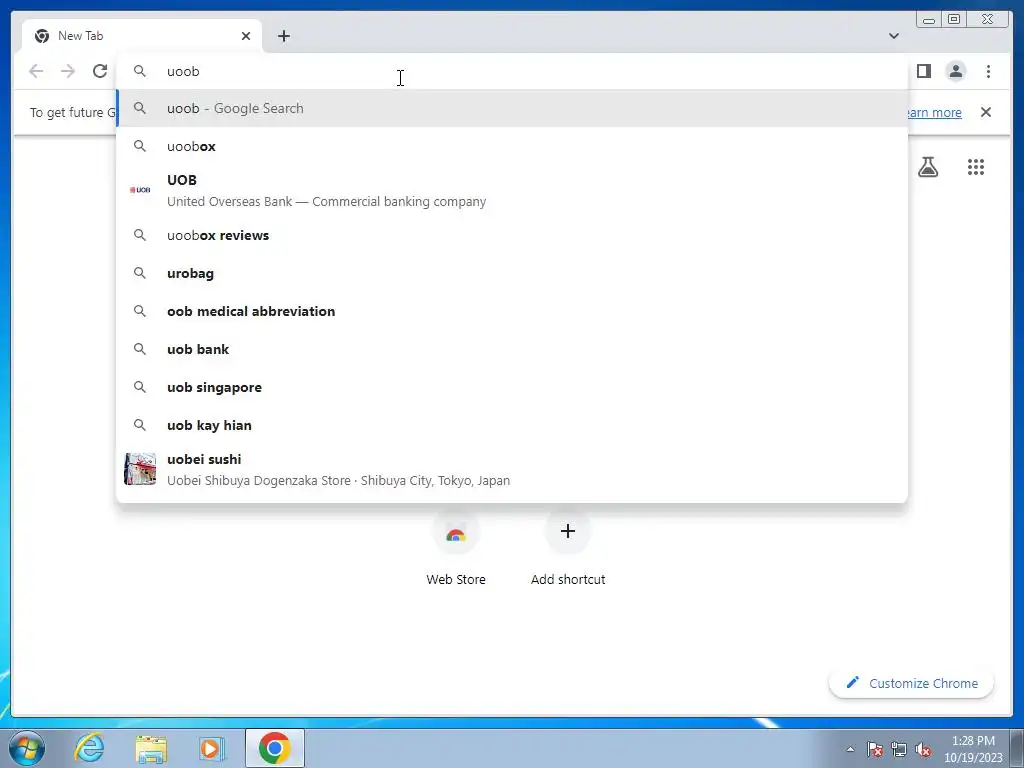Viewport: 1024px width, 768px height.
Task: Show hidden tray icons arrow
Action: point(850,749)
